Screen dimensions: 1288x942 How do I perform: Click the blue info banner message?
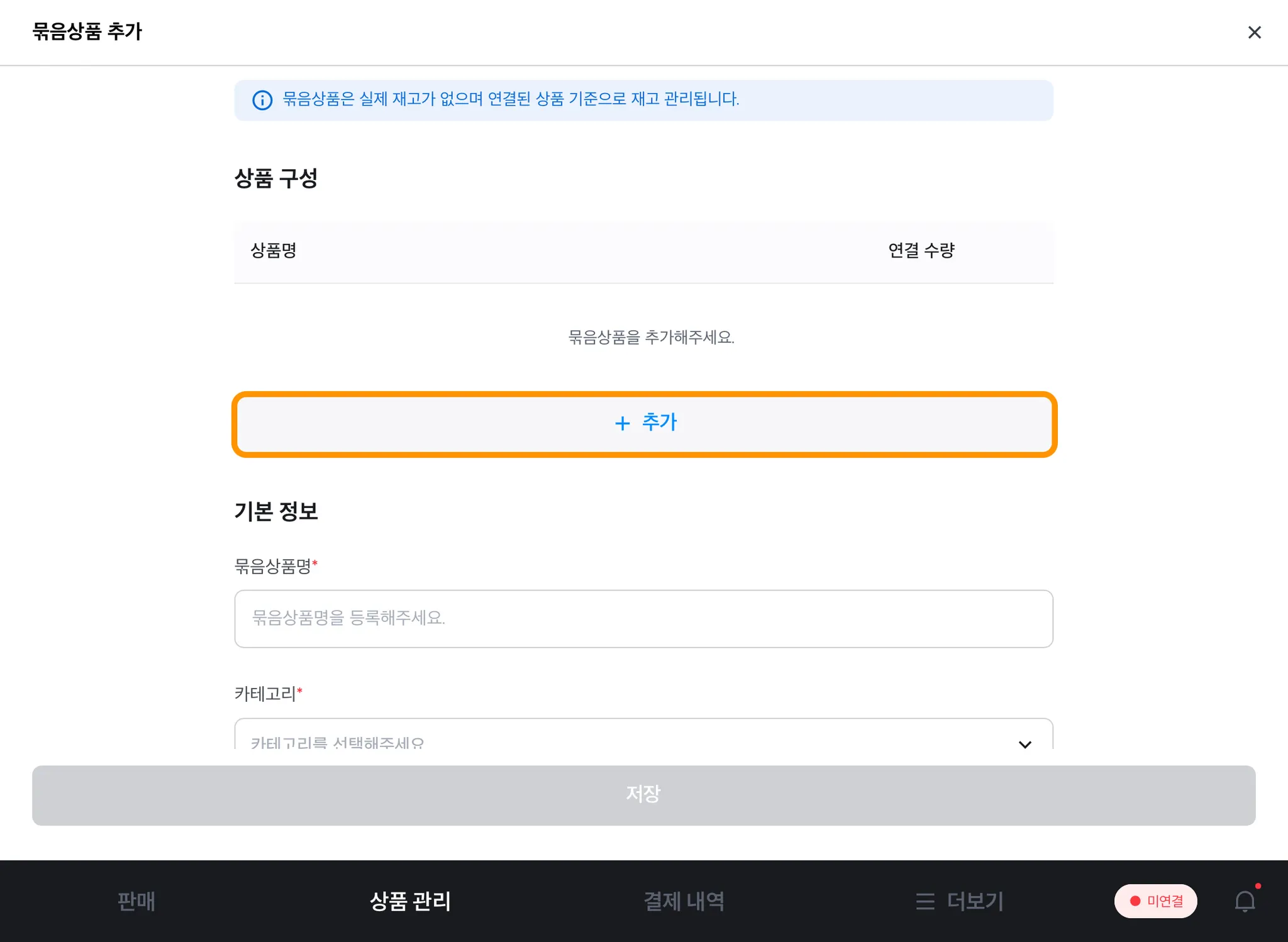point(511,99)
